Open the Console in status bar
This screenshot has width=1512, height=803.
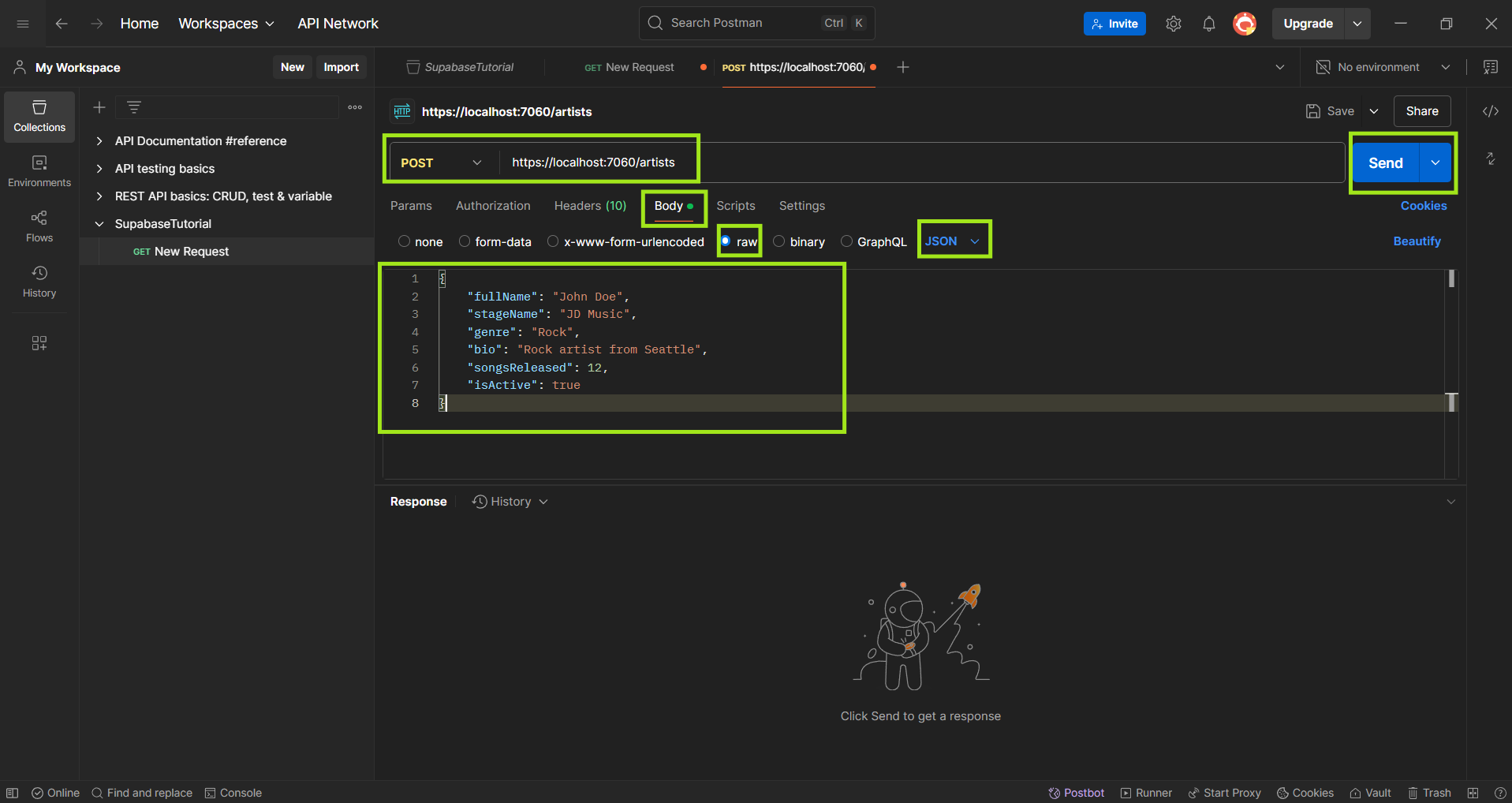tap(233, 793)
